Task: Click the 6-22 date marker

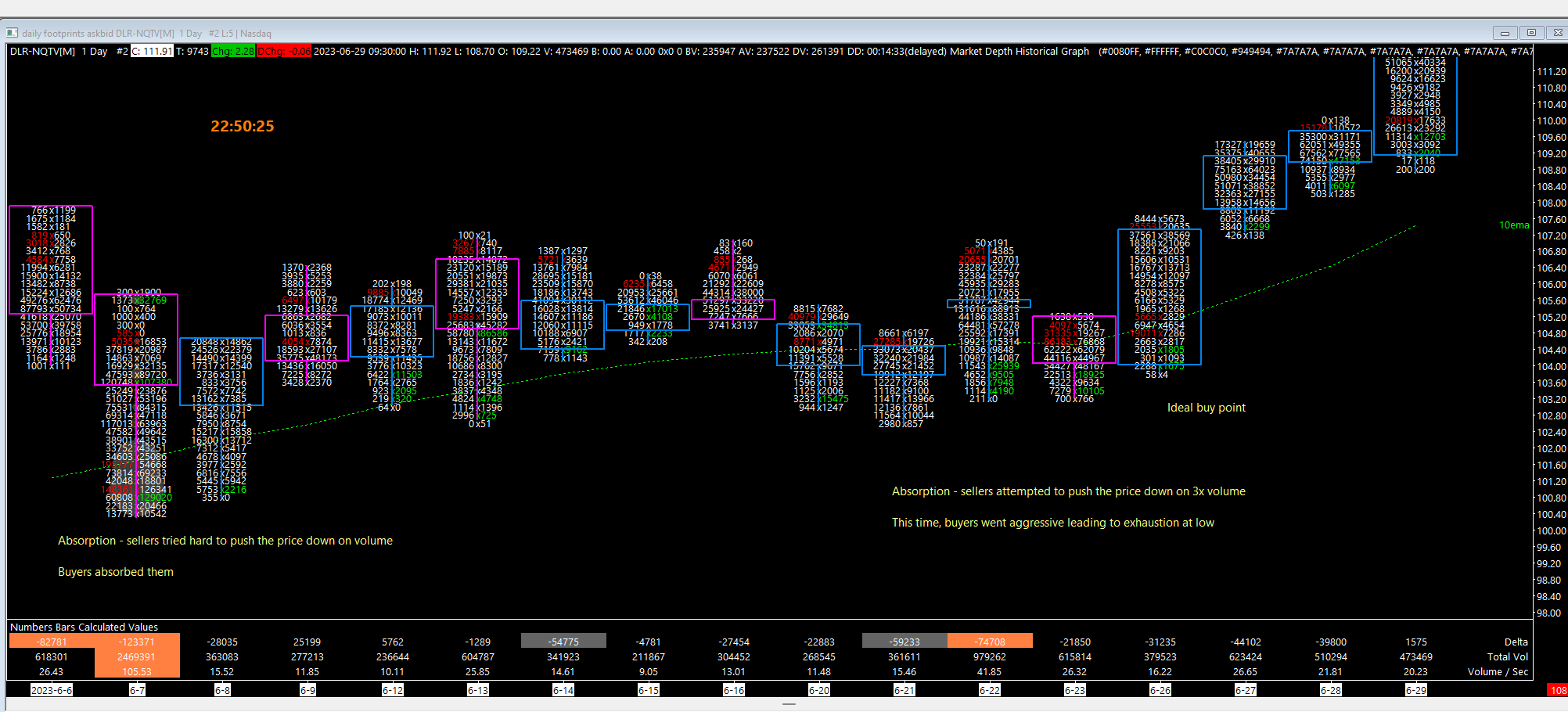Action: (x=990, y=690)
